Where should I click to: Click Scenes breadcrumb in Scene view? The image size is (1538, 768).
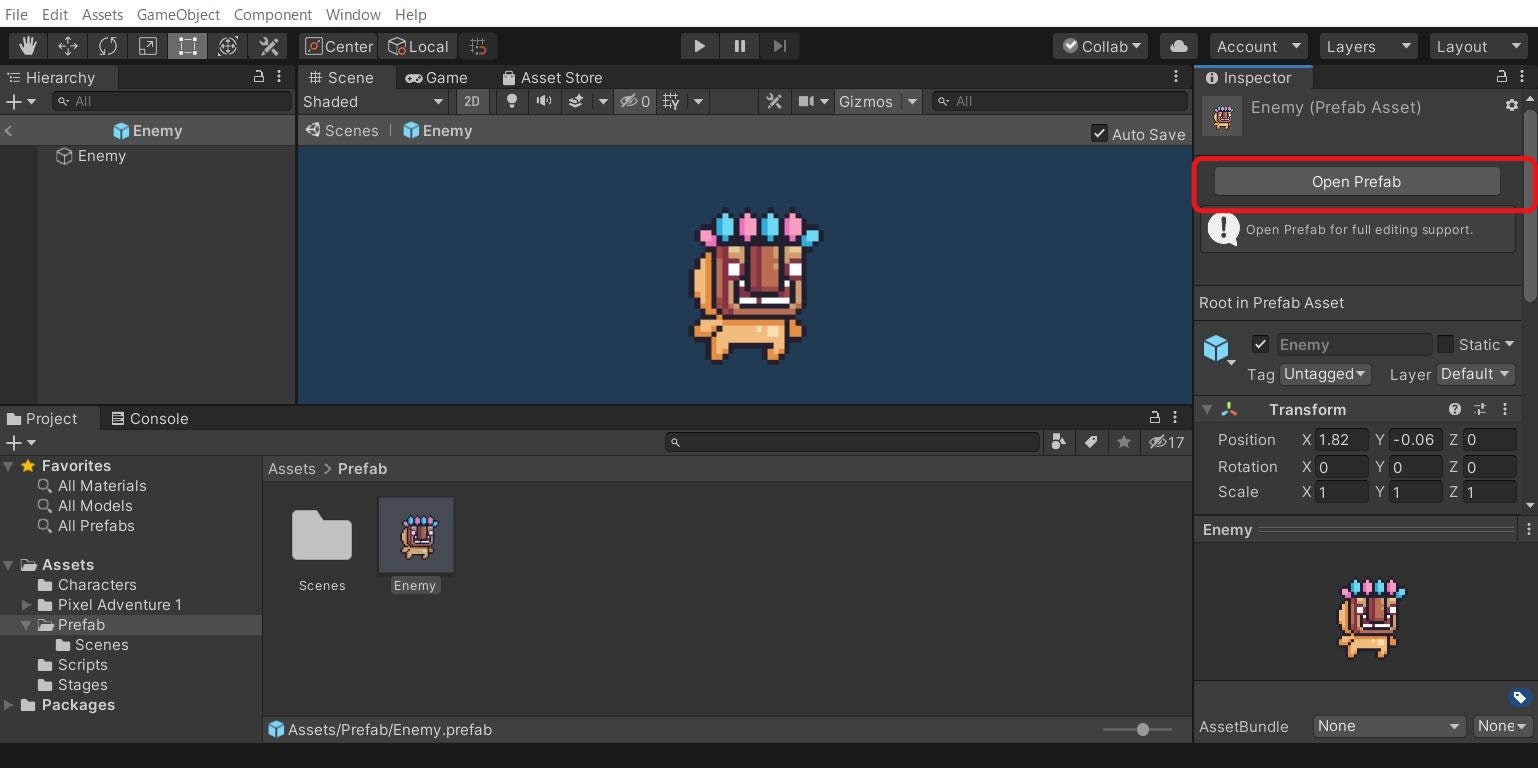pyautogui.click(x=342, y=131)
